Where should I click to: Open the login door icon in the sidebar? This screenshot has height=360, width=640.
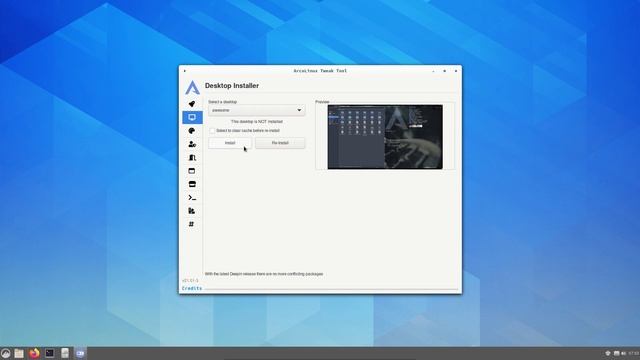pyautogui.click(x=192, y=158)
